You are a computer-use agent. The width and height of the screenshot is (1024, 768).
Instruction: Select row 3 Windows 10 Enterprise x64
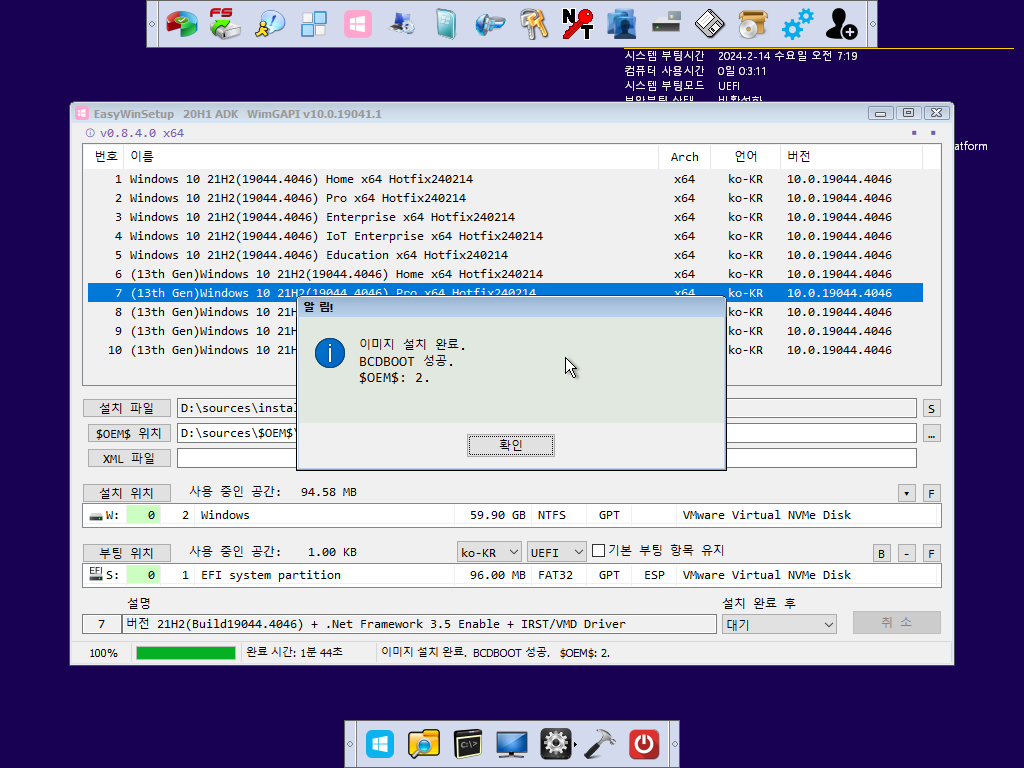click(505, 217)
